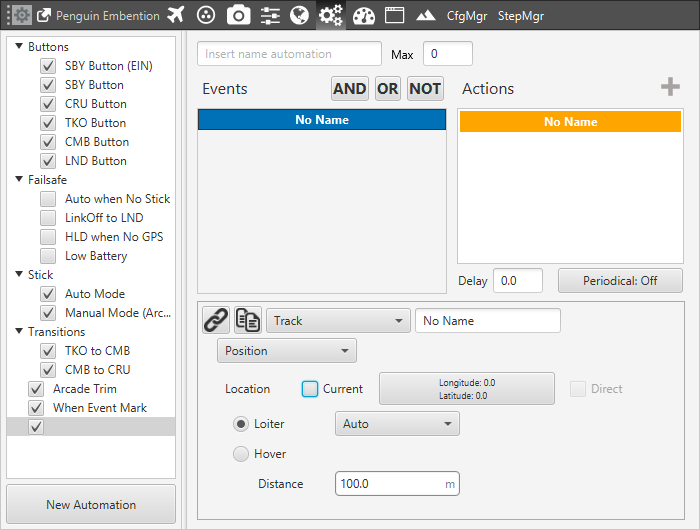Open the StepMgr tab

coord(521,16)
